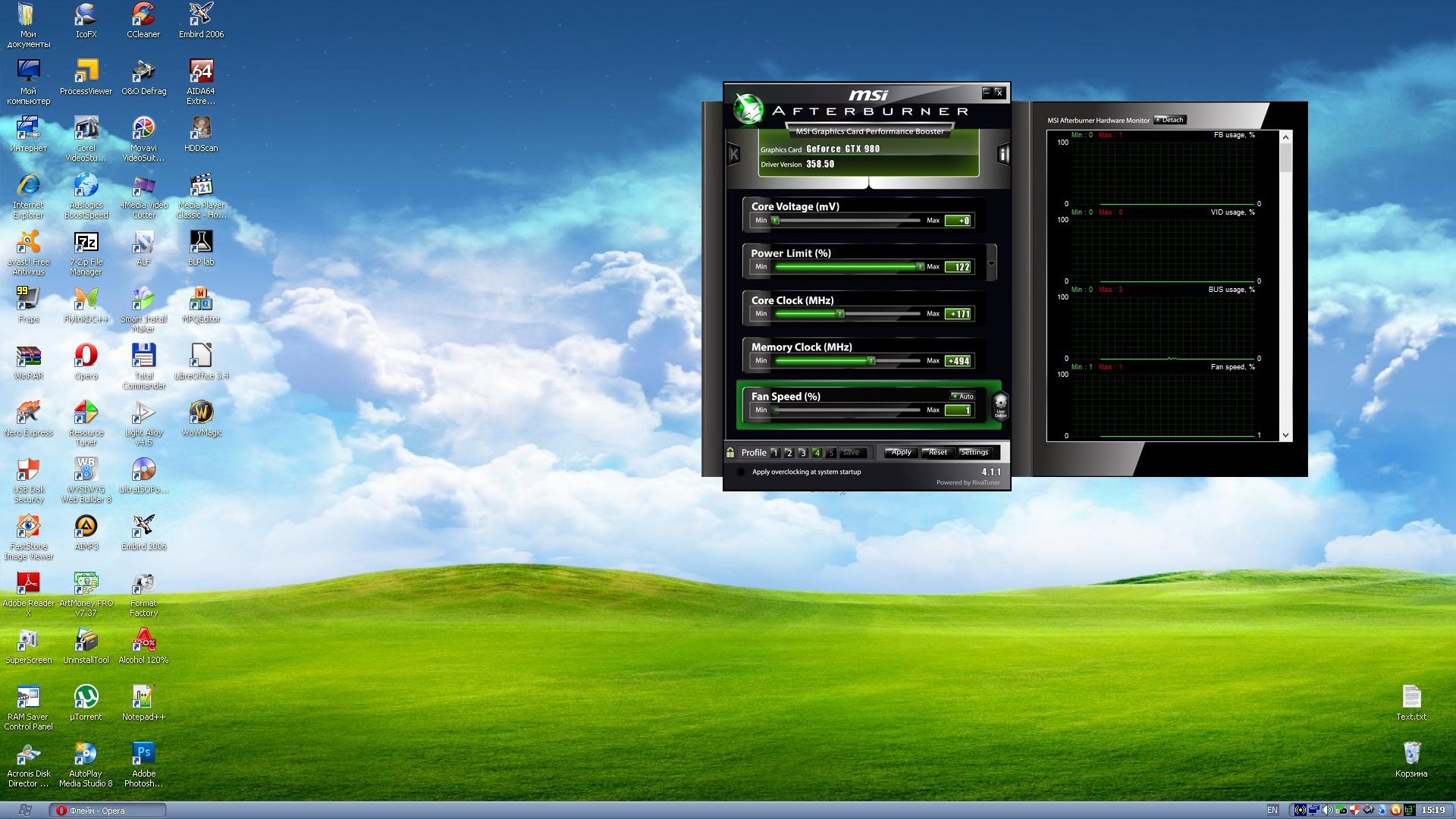Screen dimensions: 1456x819
Task: Select the 7-Zip File Manager icon
Action: [x=86, y=253]
